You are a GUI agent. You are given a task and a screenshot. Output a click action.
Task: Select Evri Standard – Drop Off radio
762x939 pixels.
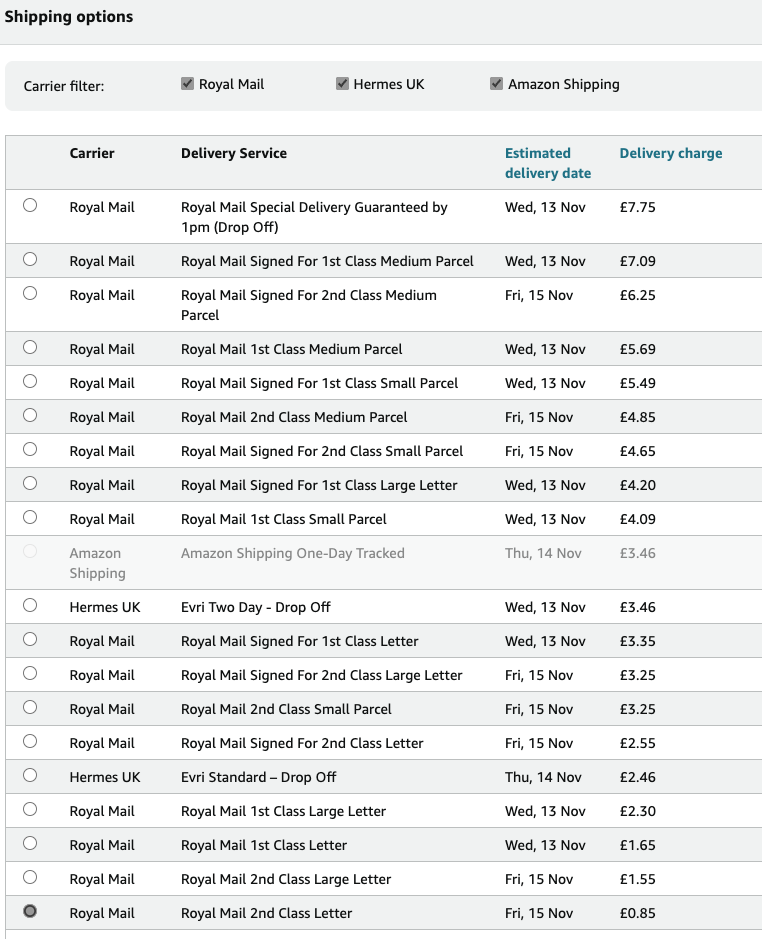30,776
